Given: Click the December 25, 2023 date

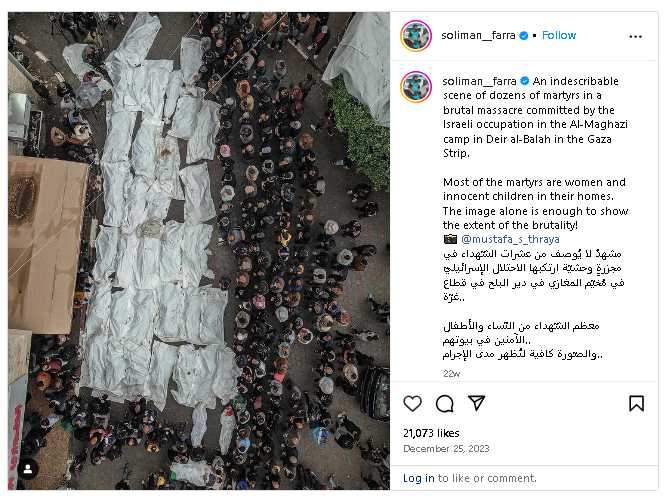Looking at the screenshot, I should (x=446, y=448).
